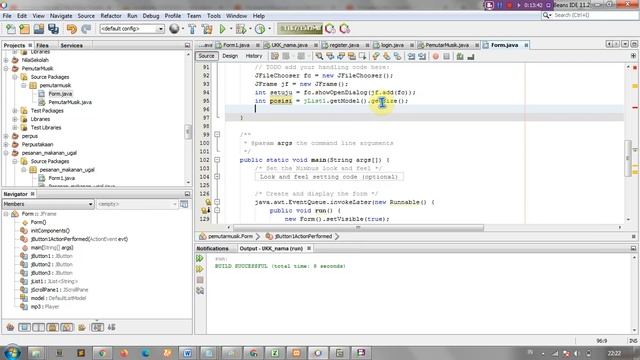Click the Stop square icon in the Output panel
The image size is (640, 360).
[200, 280]
